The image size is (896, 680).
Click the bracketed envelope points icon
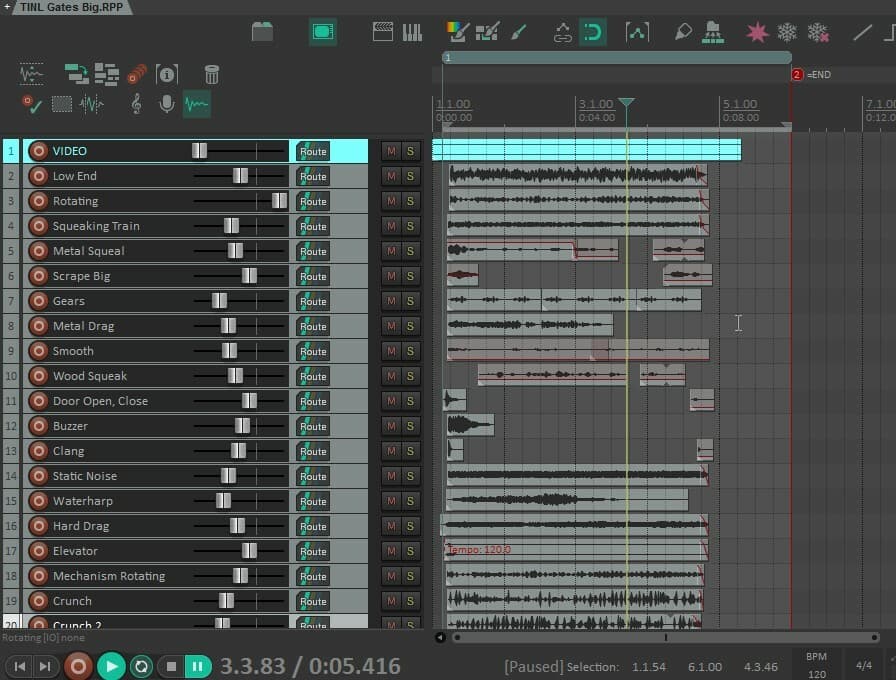pyautogui.click(x=637, y=32)
